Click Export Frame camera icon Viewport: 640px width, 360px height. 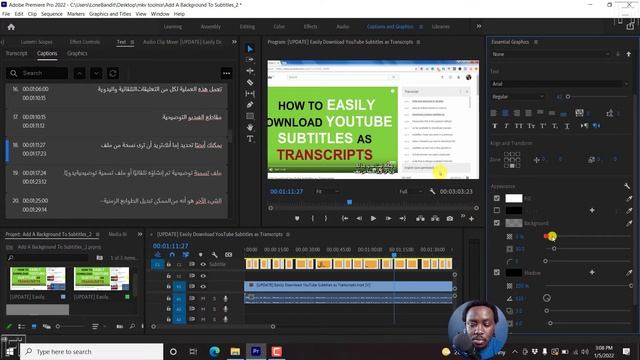click(x=449, y=219)
